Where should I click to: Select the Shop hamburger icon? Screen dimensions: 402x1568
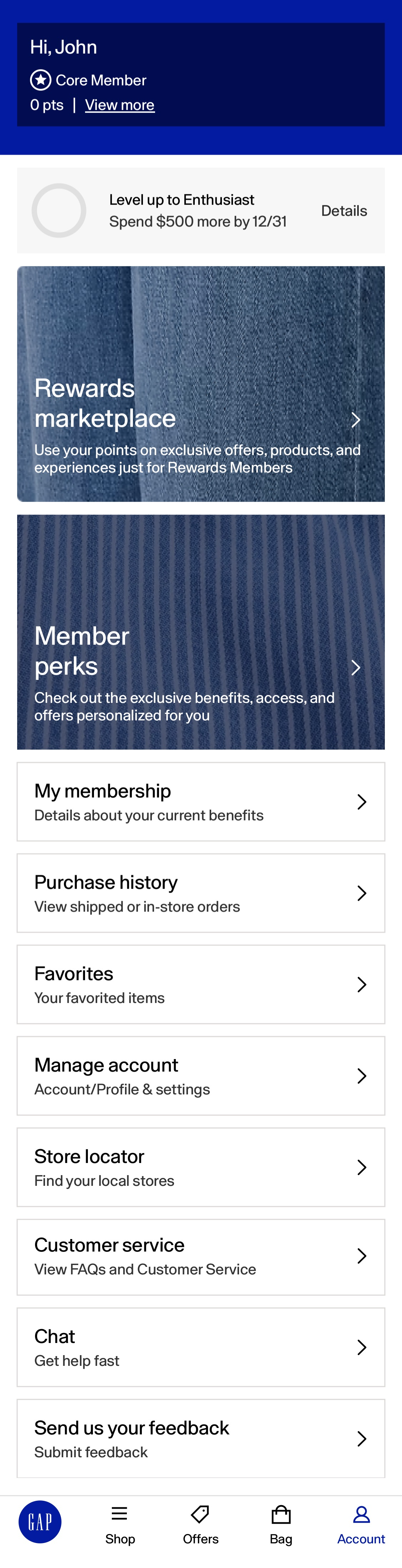point(120,1513)
